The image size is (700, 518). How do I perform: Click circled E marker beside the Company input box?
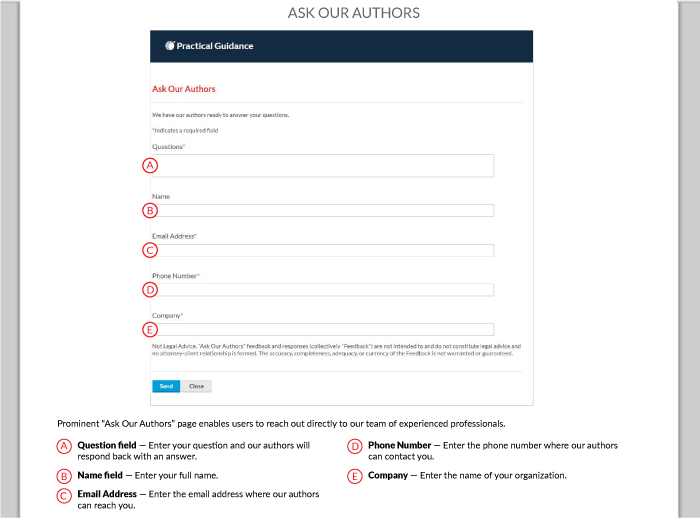(150, 329)
